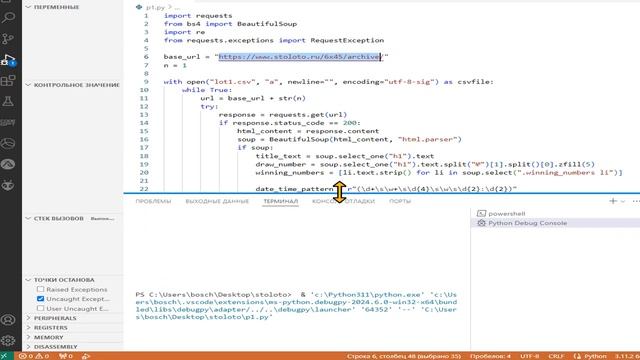
Task: Switch to the КОНСОЛЬ ОТЛАДКИ tab
Action: [x=343, y=201]
